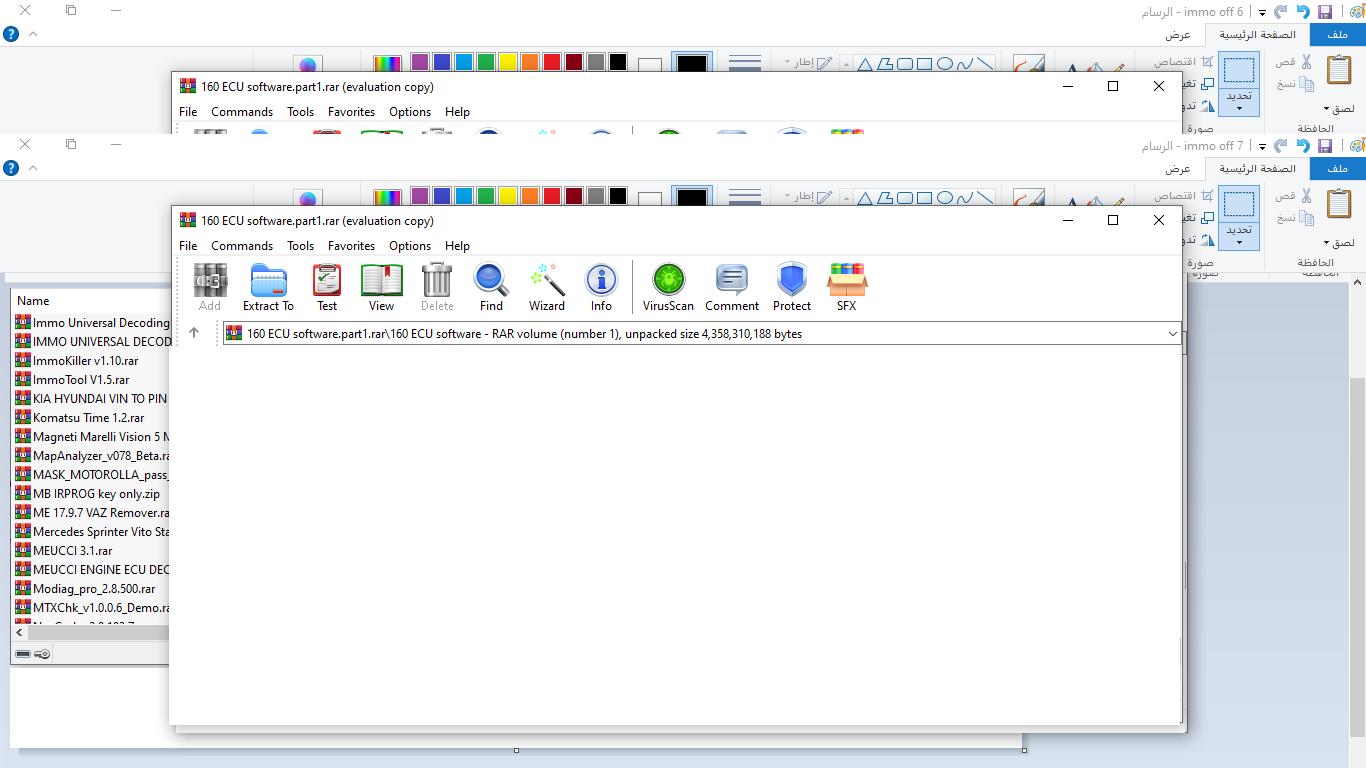
Task: Click Extract To in the WinRAR toolbar
Action: [x=268, y=288]
